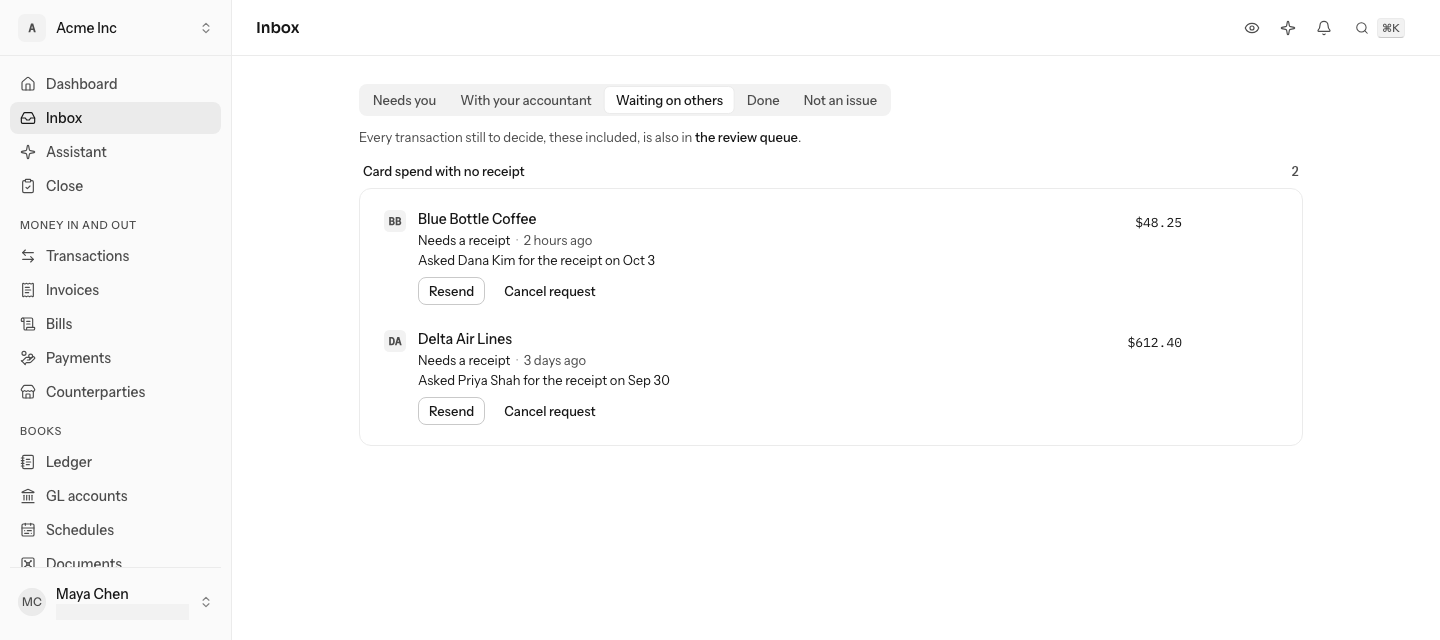Viewport: 1440px width, 640px height.
Task: Resend the Delta Air Lines receipt request
Action: (451, 411)
